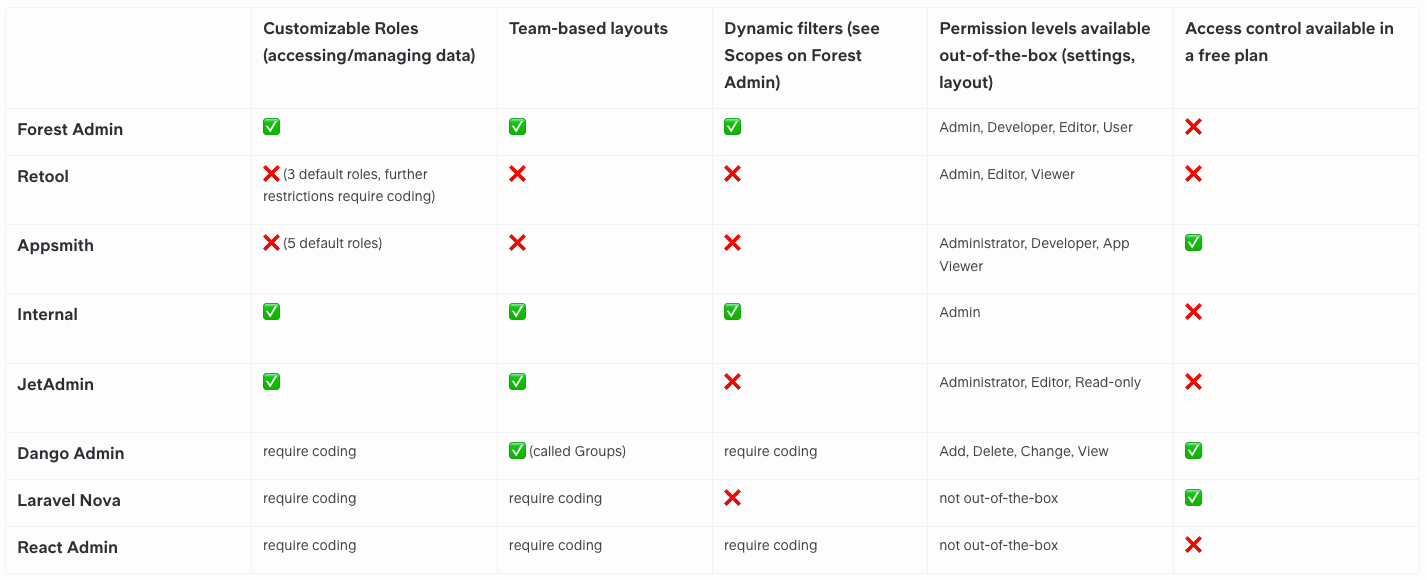
Task: Click the green check for Appsmith free plan access
Action: click(1193, 243)
